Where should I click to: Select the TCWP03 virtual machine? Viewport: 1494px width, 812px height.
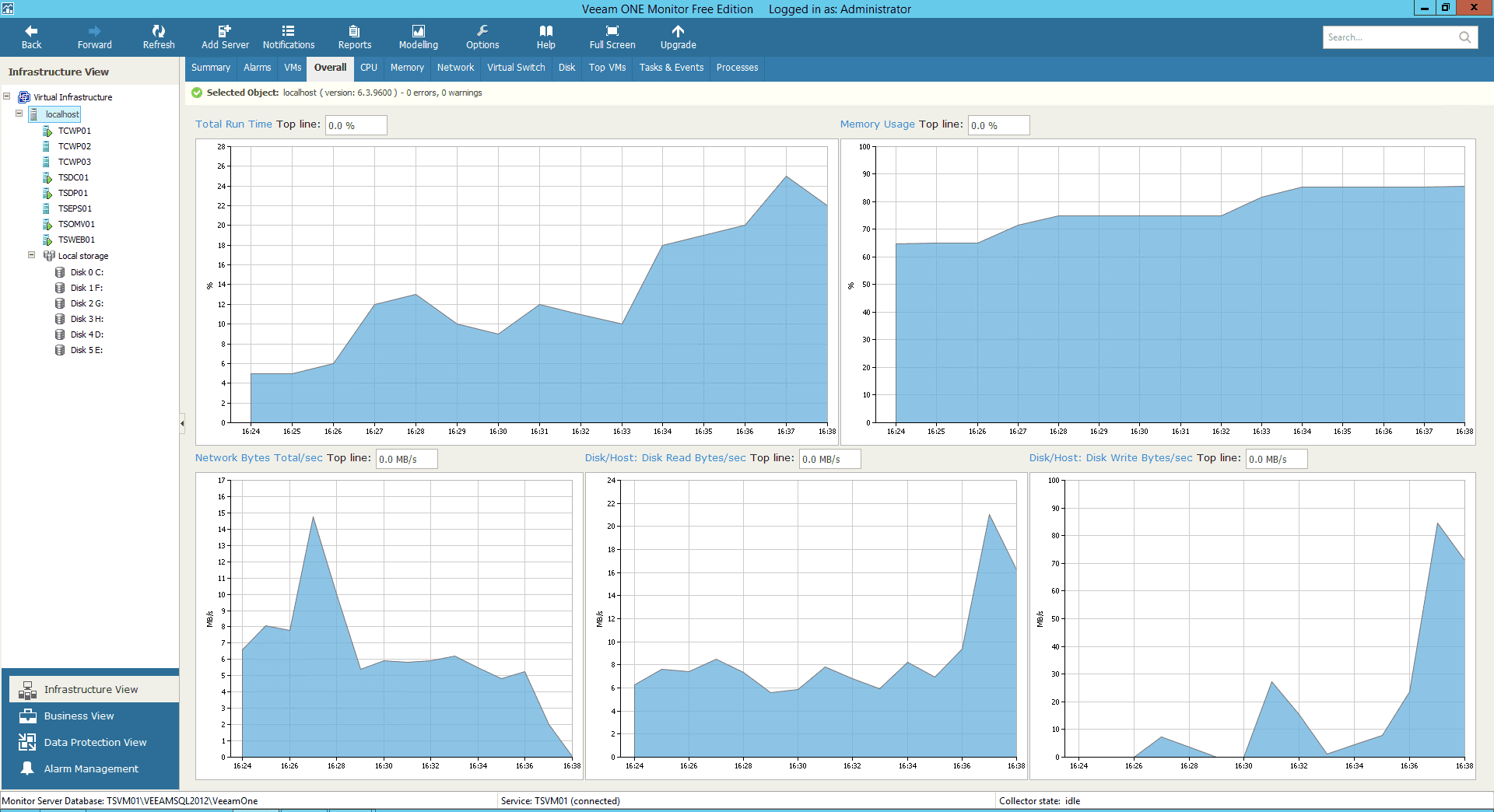[x=74, y=162]
